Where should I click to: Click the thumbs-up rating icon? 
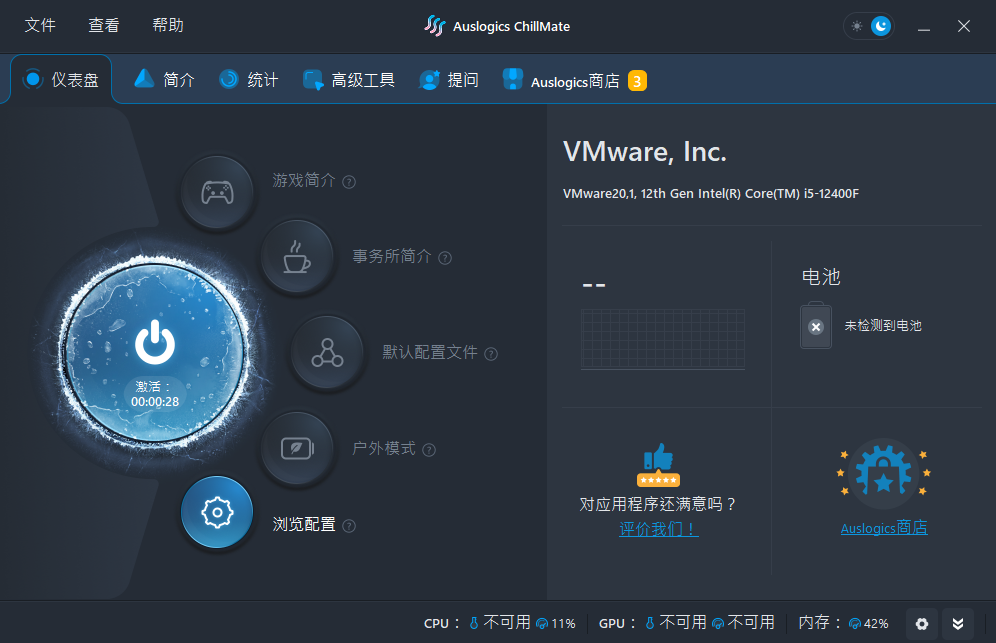[x=658, y=464]
